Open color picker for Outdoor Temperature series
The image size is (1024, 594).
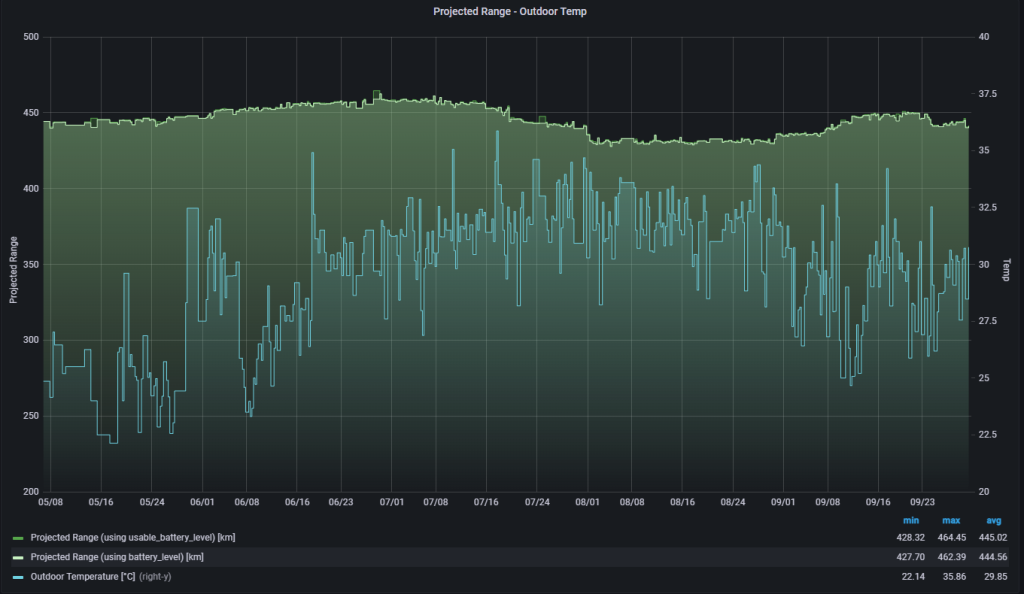(18, 576)
